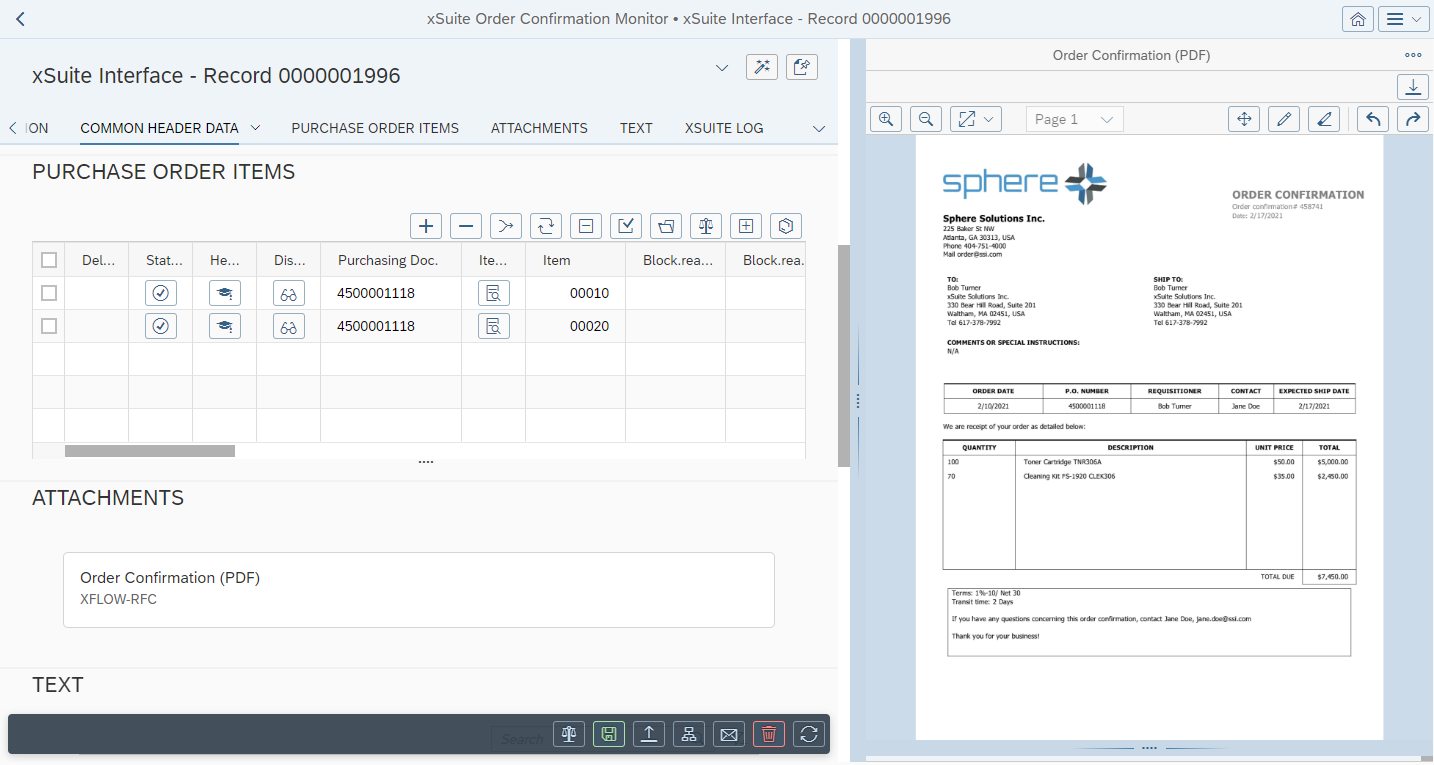Open the xSuite Log tab
Image resolution: width=1434 pixels, height=765 pixels.
click(x=723, y=128)
